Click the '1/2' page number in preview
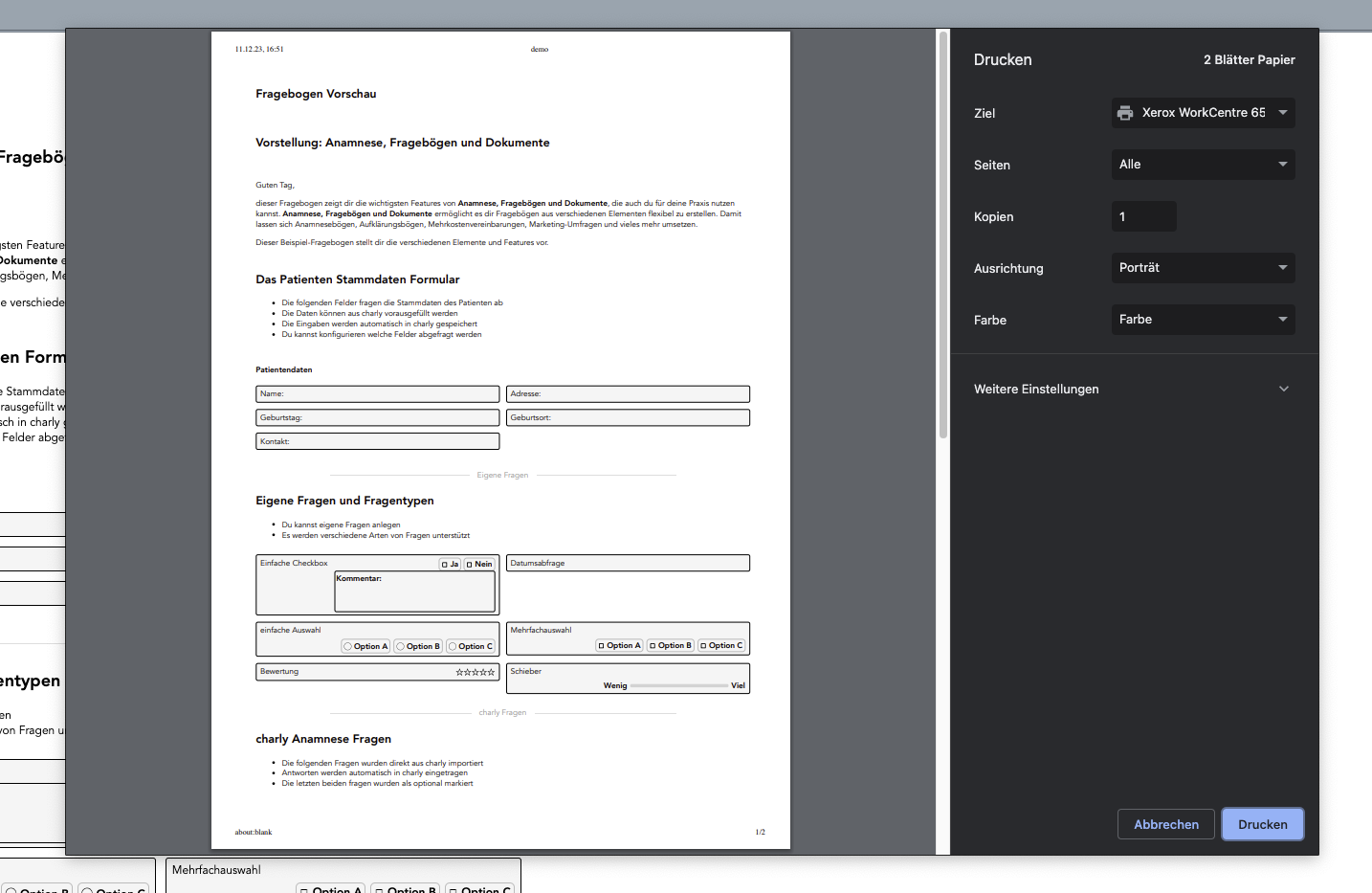Image resolution: width=1372 pixels, height=893 pixels. [761, 833]
